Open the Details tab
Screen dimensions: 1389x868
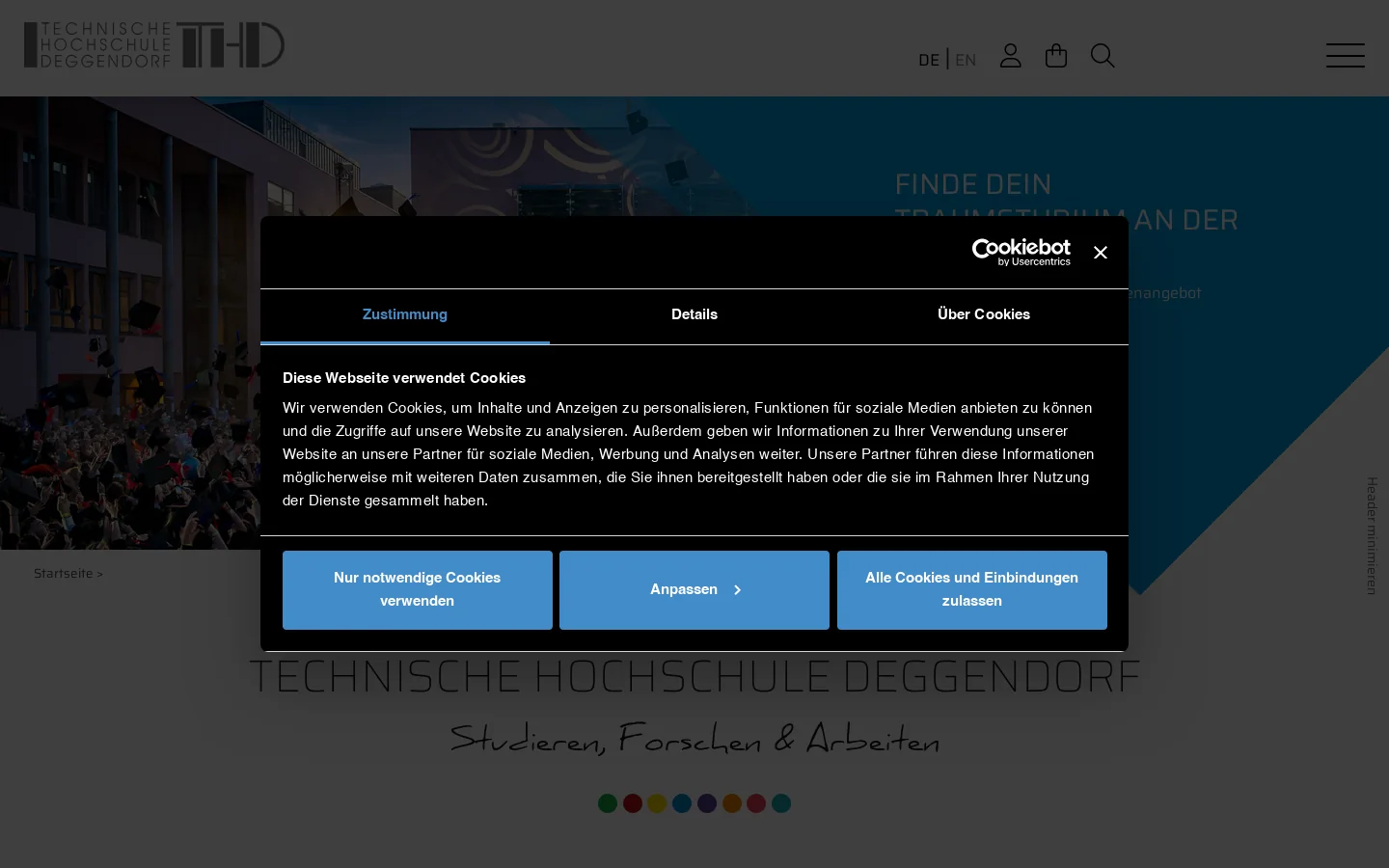pyautogui.click(x=694, y=315)
